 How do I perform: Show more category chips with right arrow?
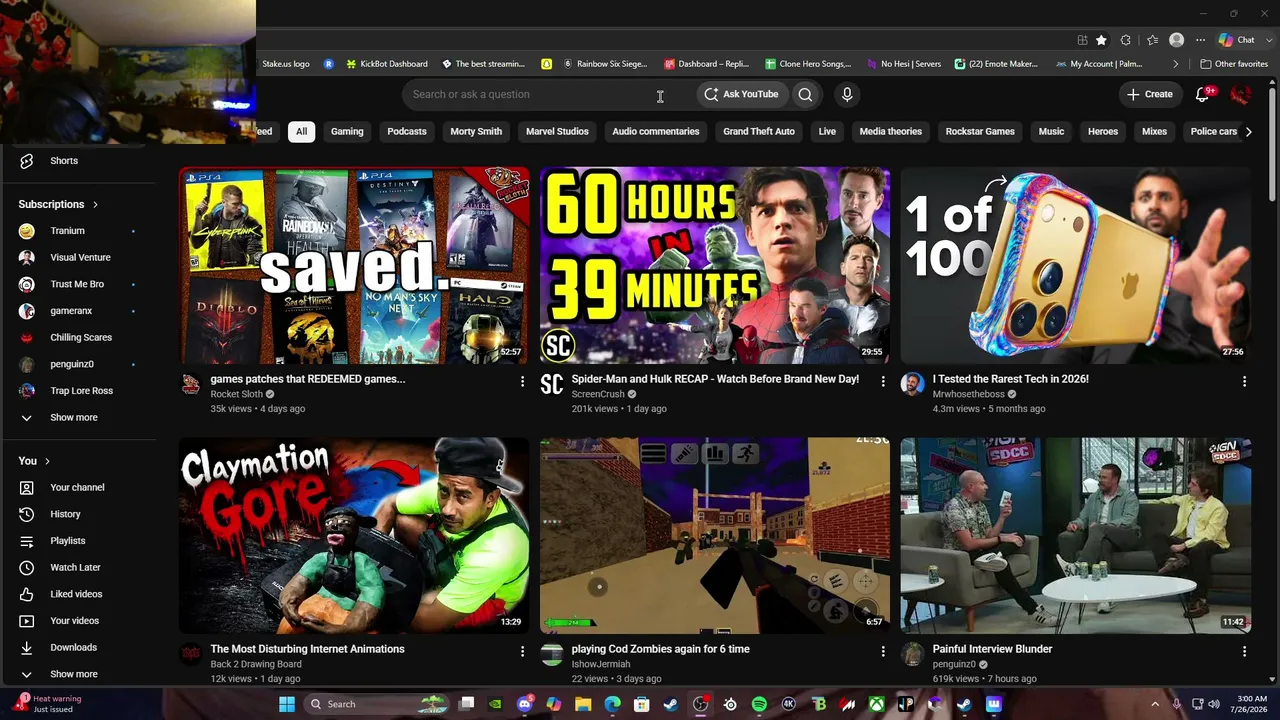(x=1248, y=131)
